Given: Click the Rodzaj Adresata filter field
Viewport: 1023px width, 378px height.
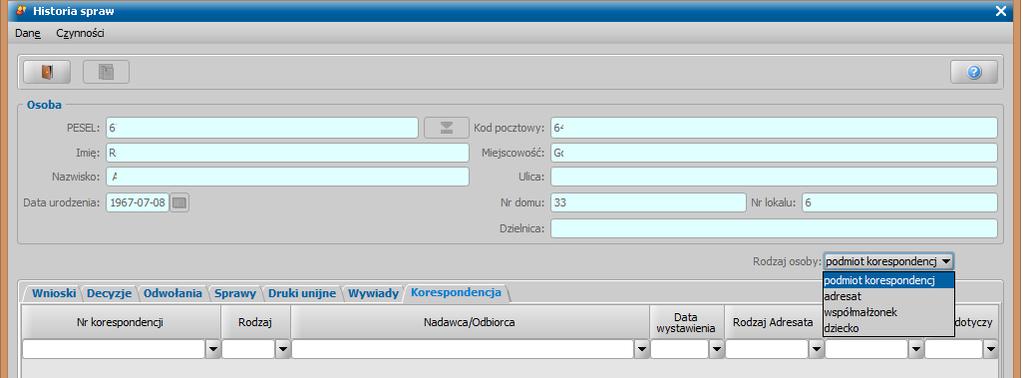Looking at the screenshot, I should click(767, 350).
